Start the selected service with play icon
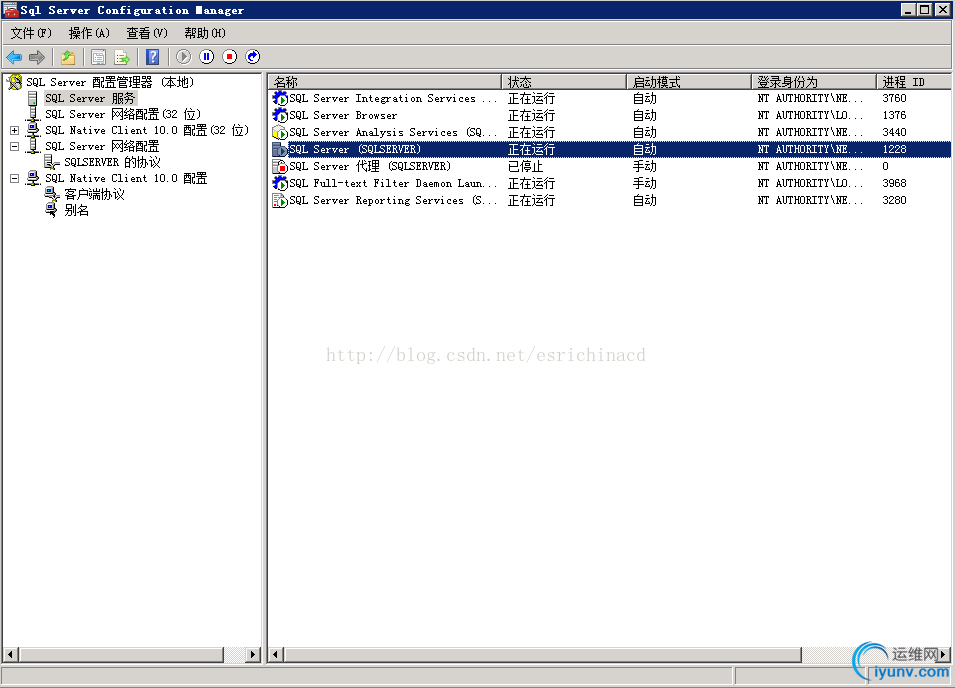955x688 pixels. (x=183, y=57)
